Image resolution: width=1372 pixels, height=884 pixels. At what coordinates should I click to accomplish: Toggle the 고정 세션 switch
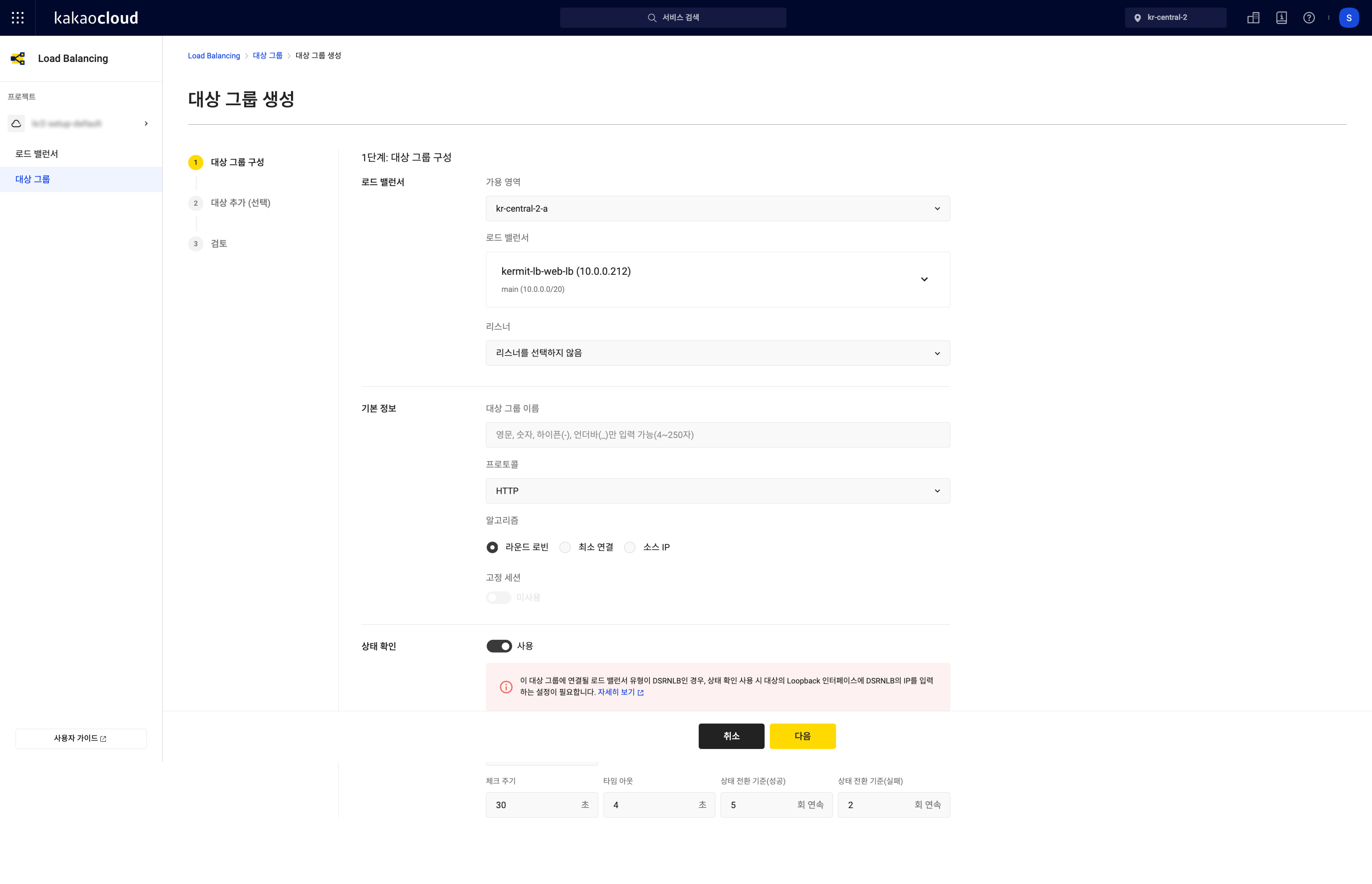[x=499, y=597]
